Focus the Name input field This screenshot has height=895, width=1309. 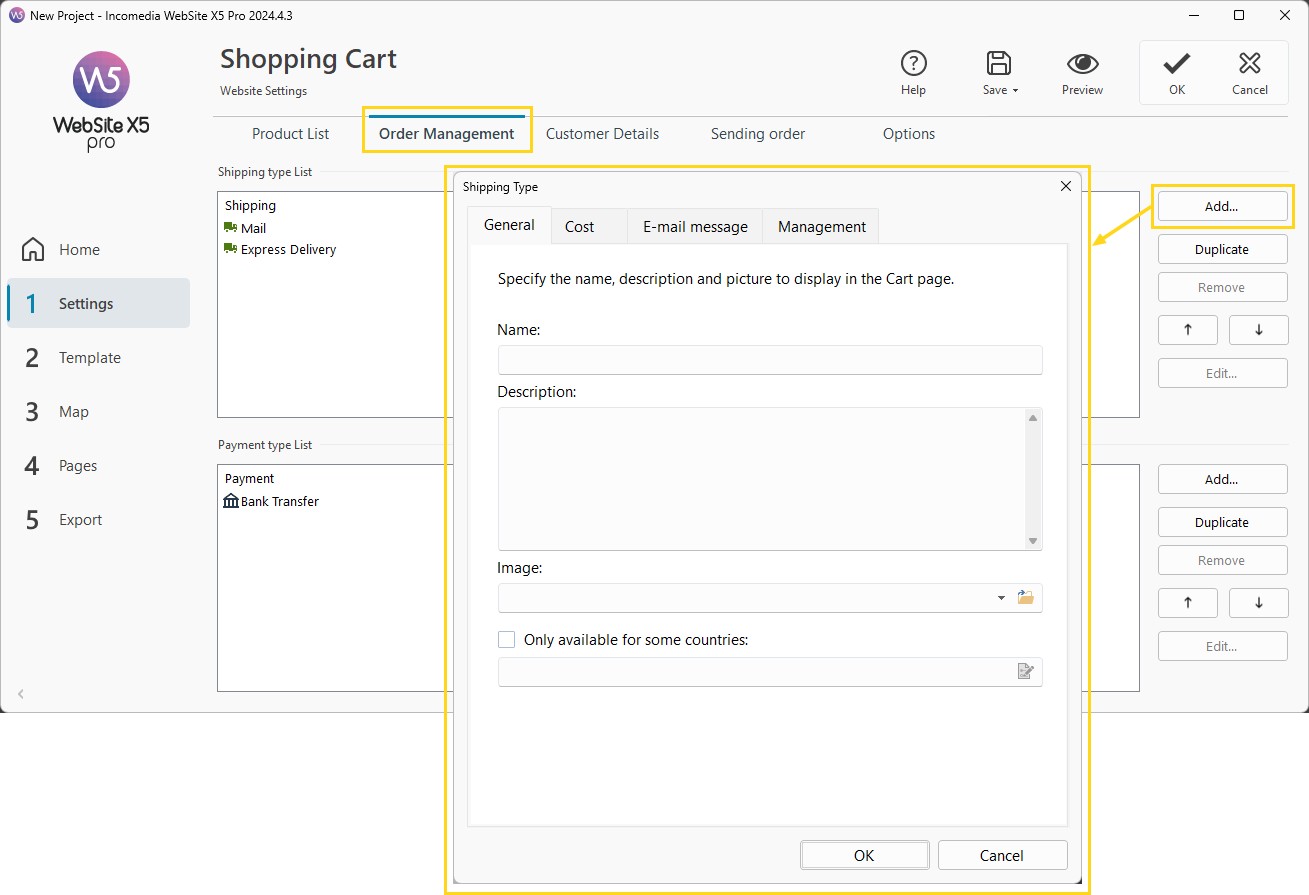click(770, 360)
